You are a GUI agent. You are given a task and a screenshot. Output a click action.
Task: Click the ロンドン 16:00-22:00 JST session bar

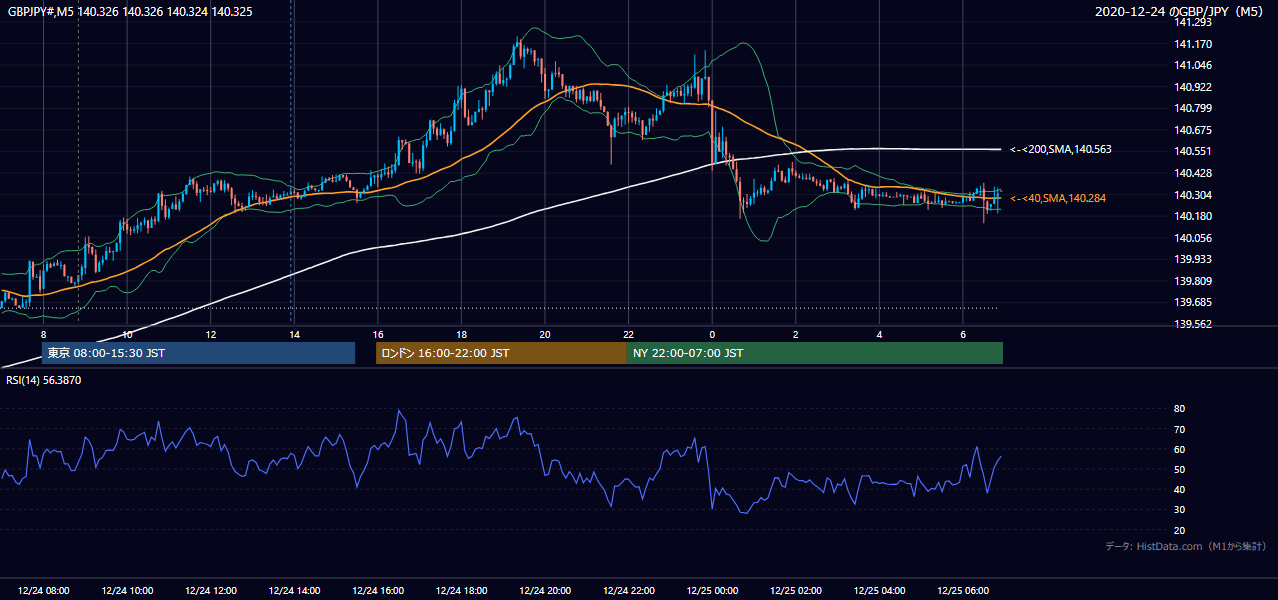(x=501, y=353)
